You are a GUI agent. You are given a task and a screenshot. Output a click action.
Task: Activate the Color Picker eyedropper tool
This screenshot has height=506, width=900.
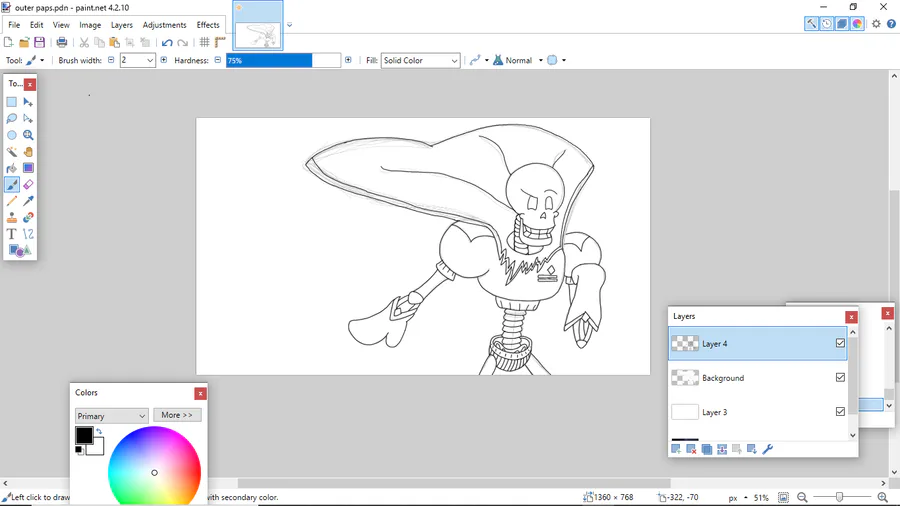pos(28,201)
